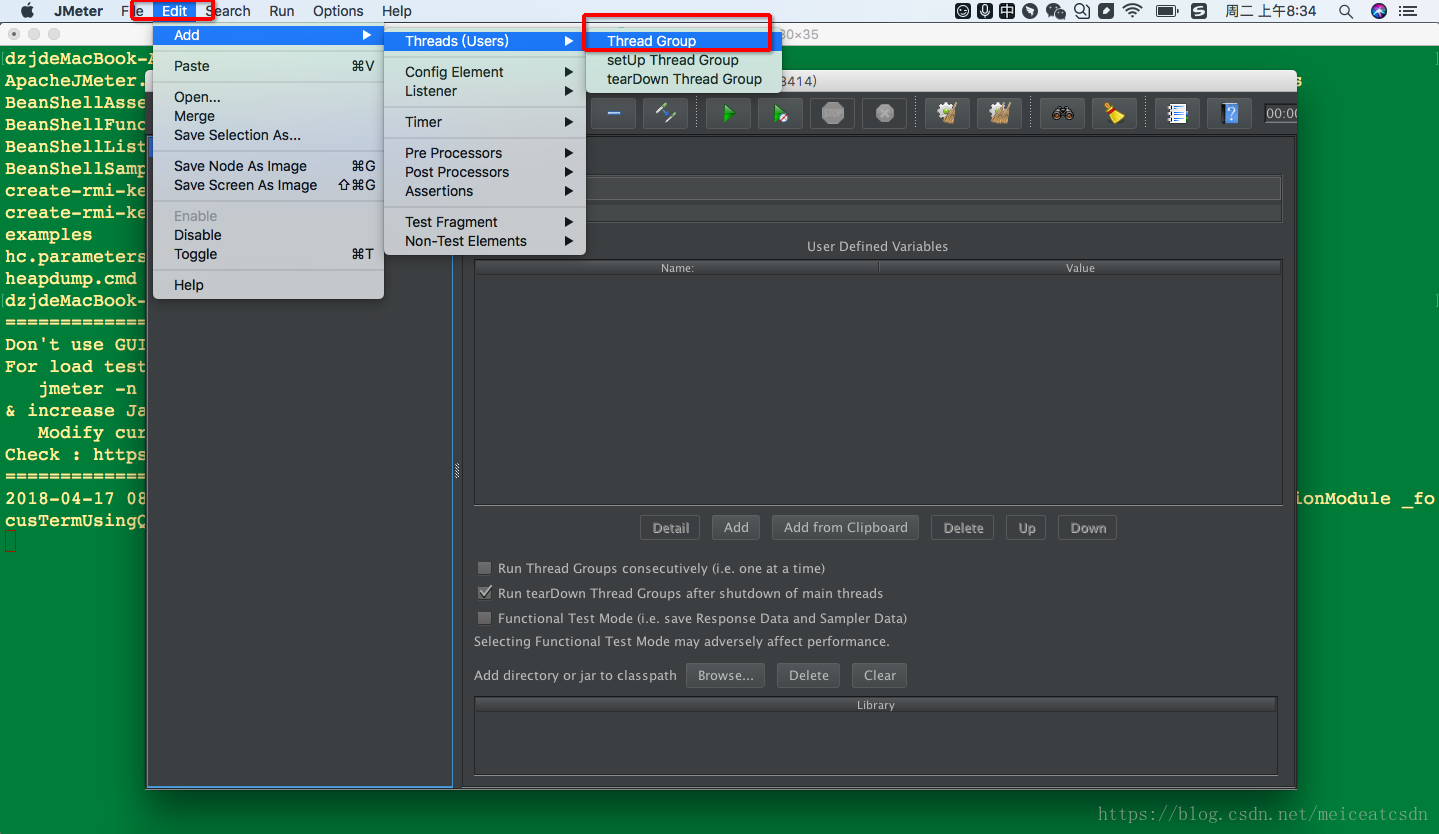This screenshot has width=1439, height=834.
Task: Click the Name: column header
Action: coord(677,268)
